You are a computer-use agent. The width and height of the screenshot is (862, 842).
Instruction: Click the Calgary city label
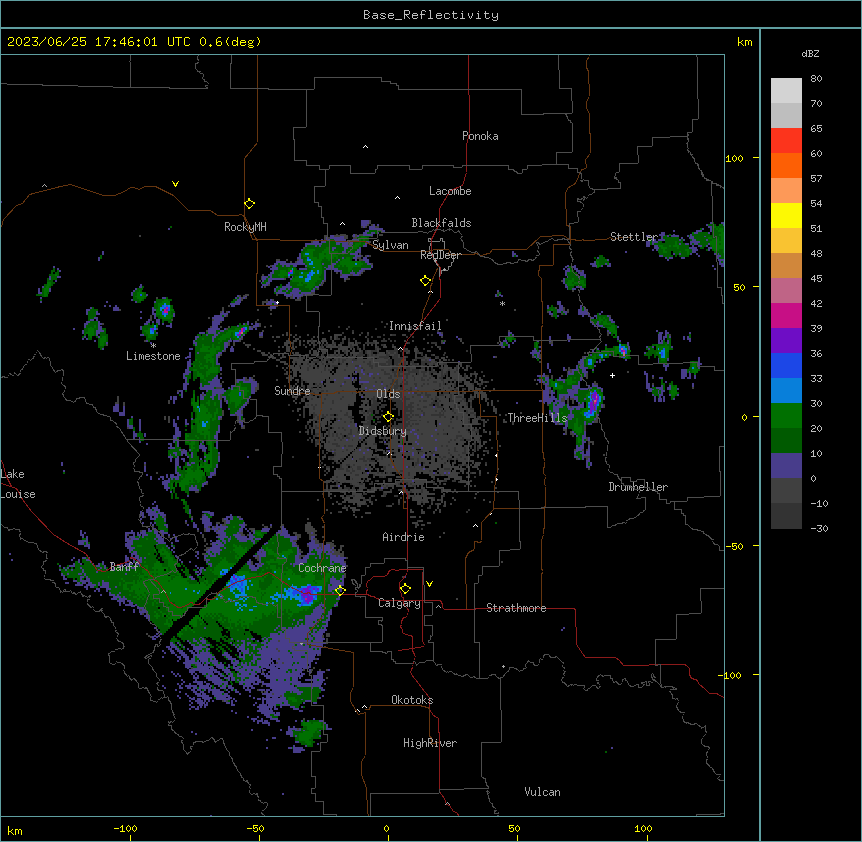click(x=399, y=603)
